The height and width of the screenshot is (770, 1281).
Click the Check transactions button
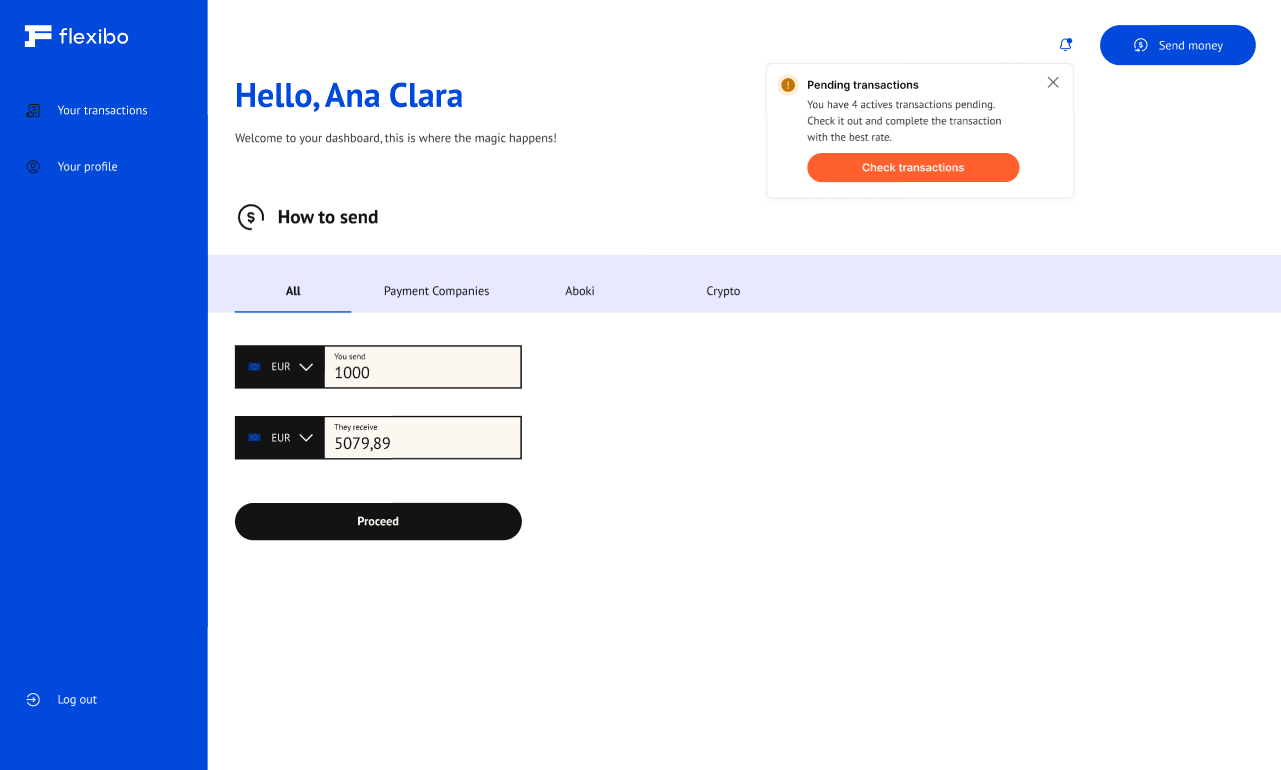coord(913,168)
